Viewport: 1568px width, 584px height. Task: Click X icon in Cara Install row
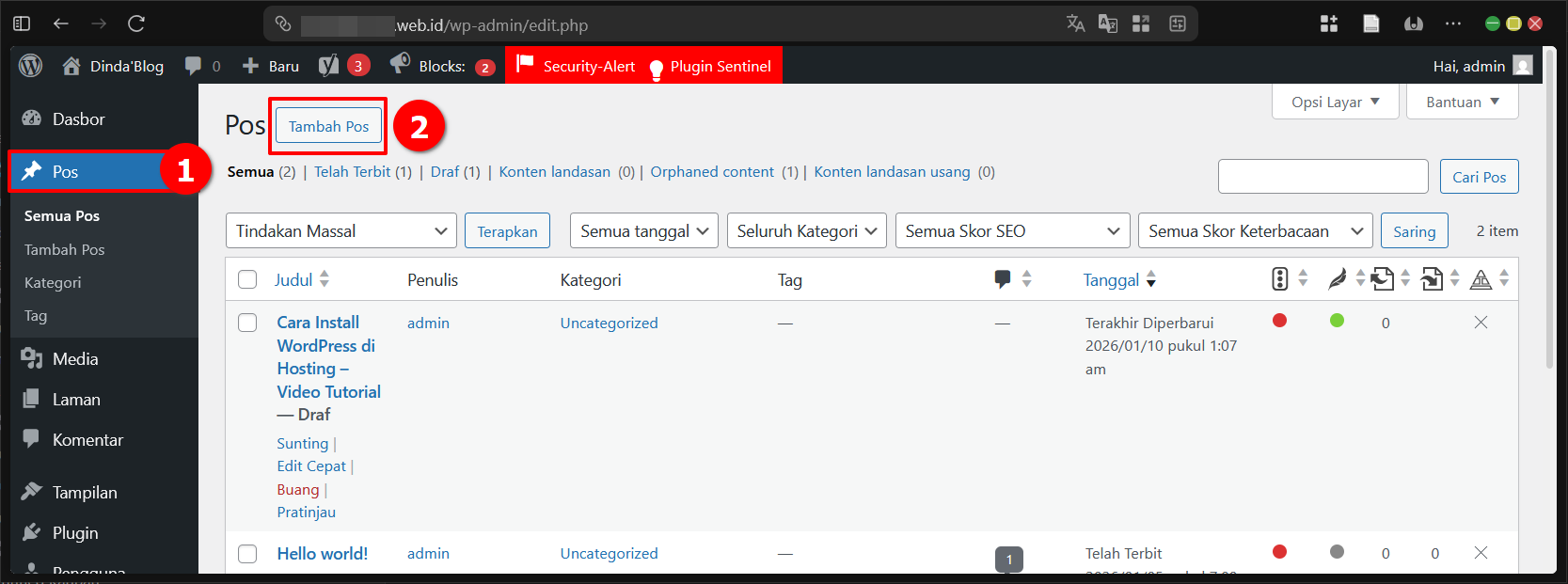point(1481,323)
